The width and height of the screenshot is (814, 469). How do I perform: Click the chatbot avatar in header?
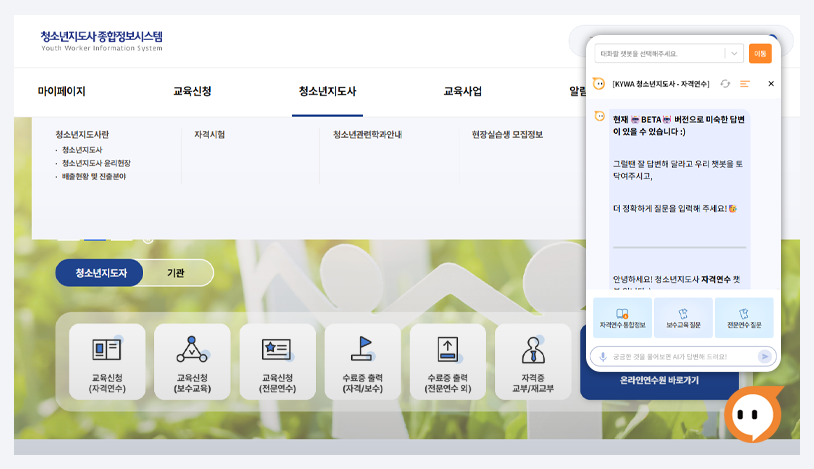(x=599, y=84)
